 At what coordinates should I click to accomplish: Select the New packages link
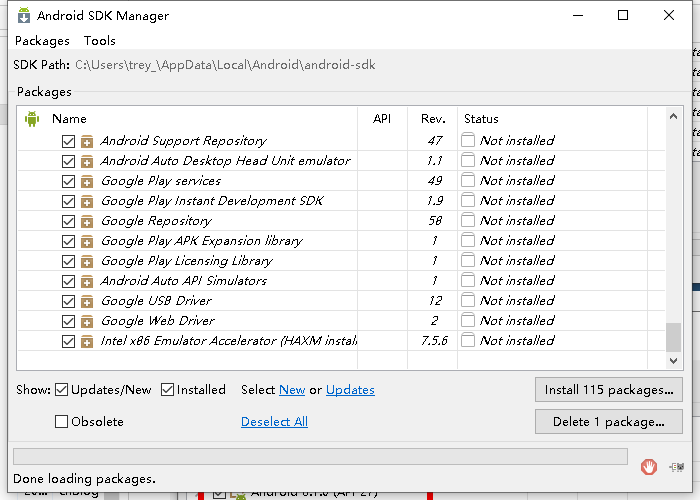[x=292, y=390]
